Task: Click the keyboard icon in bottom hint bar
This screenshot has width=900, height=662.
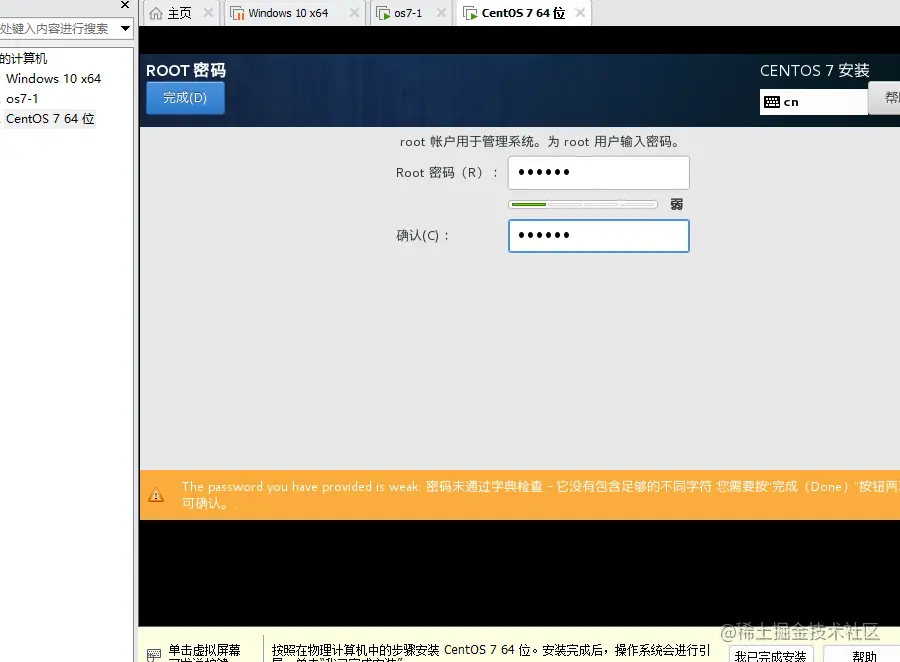Action: [154, 654]
